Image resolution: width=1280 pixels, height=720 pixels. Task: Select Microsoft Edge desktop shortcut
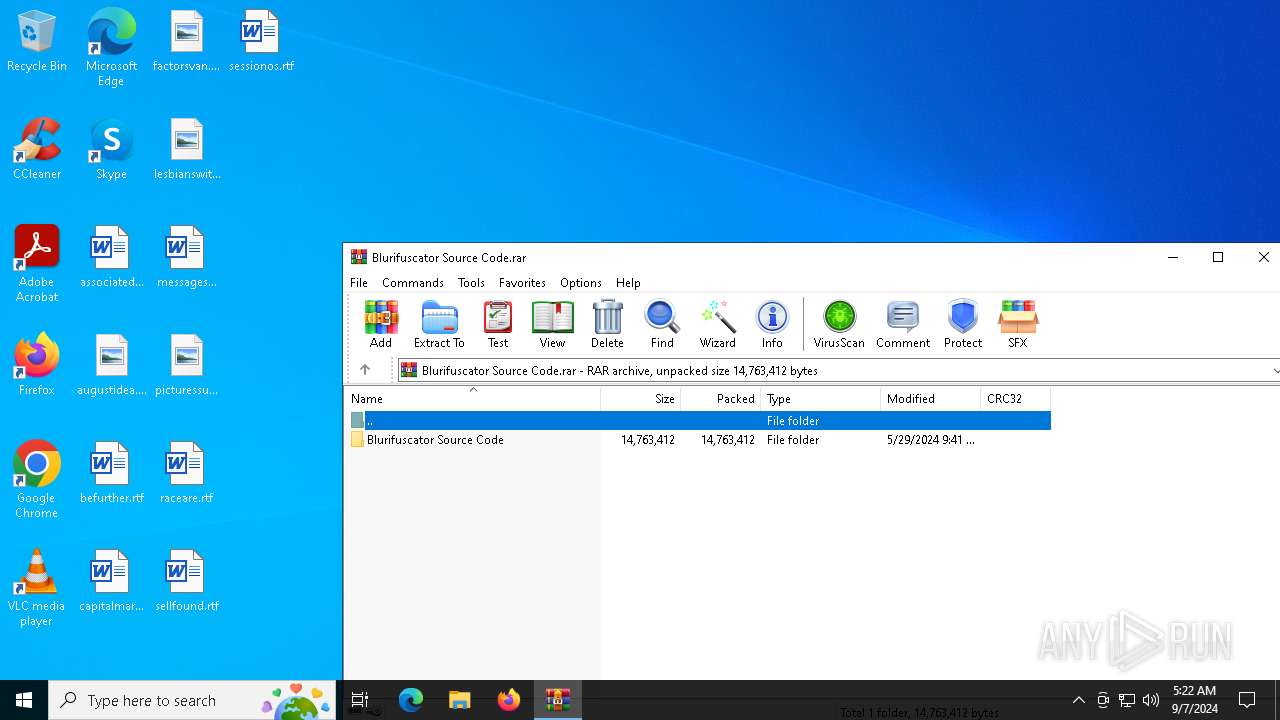point(111,47)
